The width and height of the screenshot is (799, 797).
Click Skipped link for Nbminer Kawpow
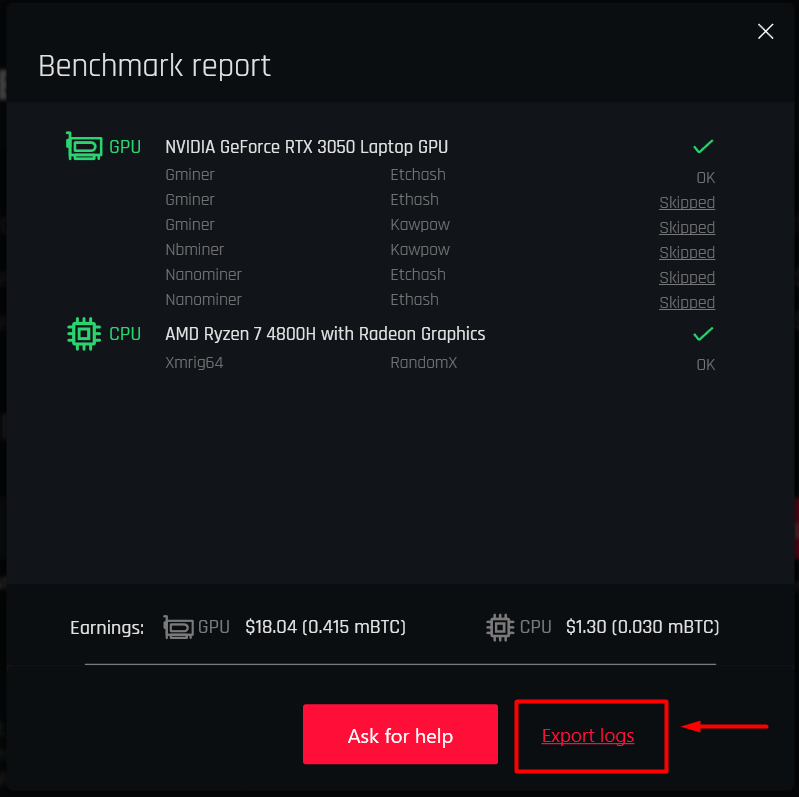point(687,252)
